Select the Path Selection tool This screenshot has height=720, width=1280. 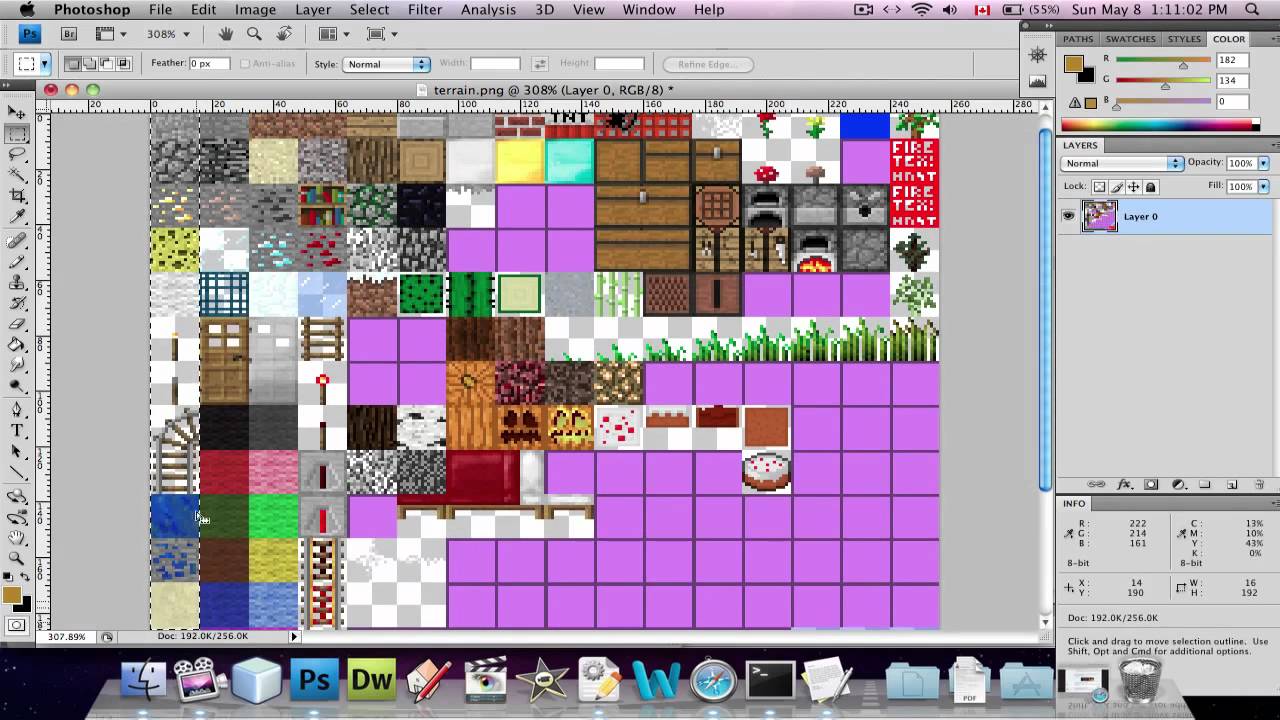17,452
